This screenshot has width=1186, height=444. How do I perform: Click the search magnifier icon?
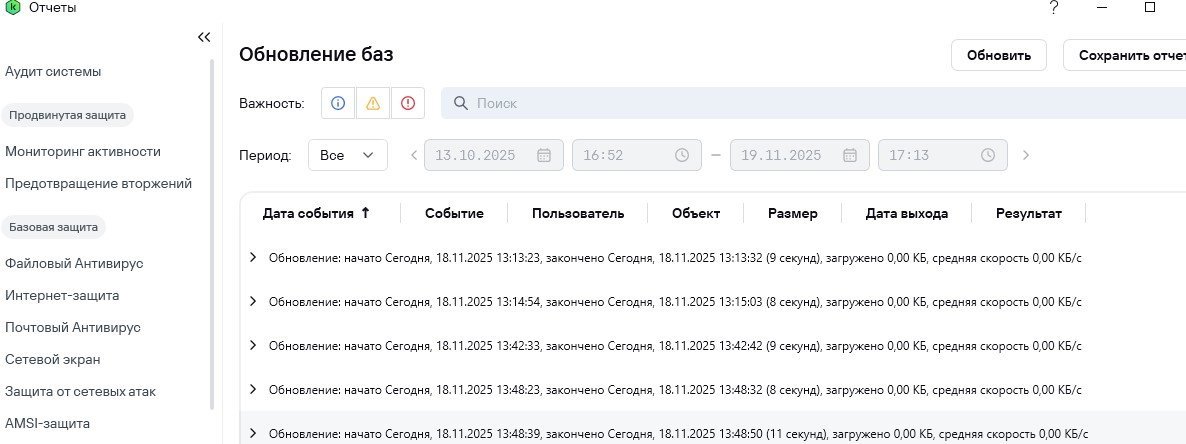click(x=461, y=103)
